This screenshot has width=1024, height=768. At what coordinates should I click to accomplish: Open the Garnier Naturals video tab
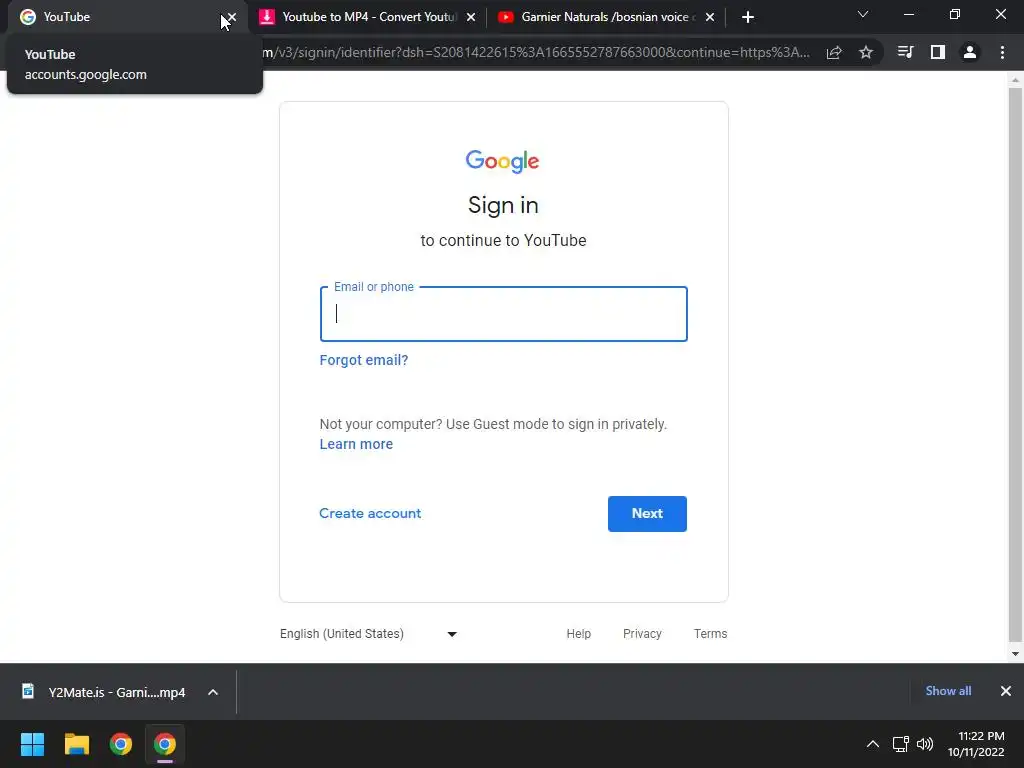[x=608, y=17]
